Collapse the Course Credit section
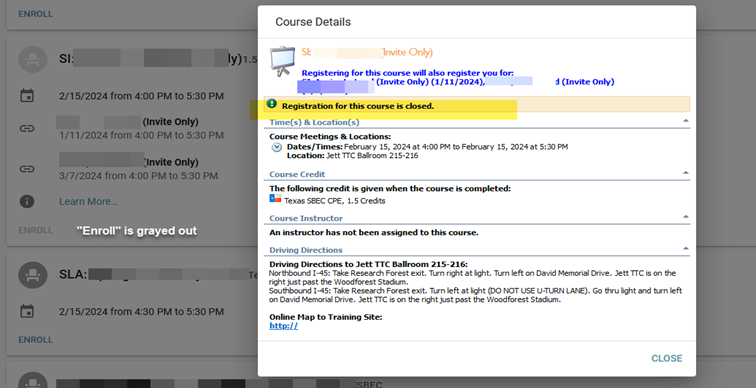The width and height of the screenshot is (756, 388). coord(686,173)
